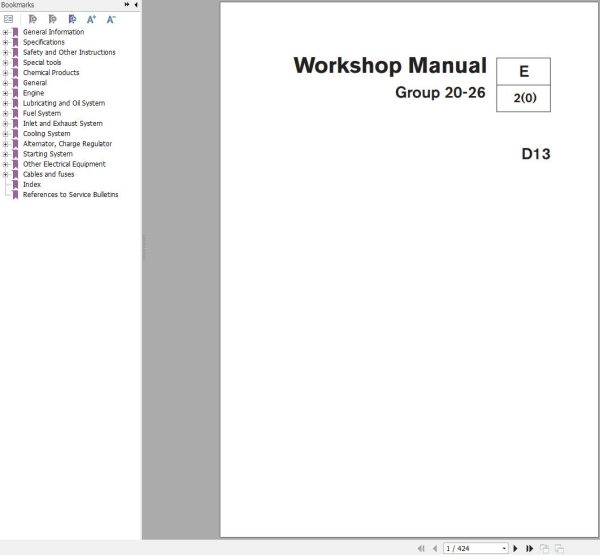Open Alternator, Charge Regulator bookmark
600x555 pixels.
[x=67, y=144]
